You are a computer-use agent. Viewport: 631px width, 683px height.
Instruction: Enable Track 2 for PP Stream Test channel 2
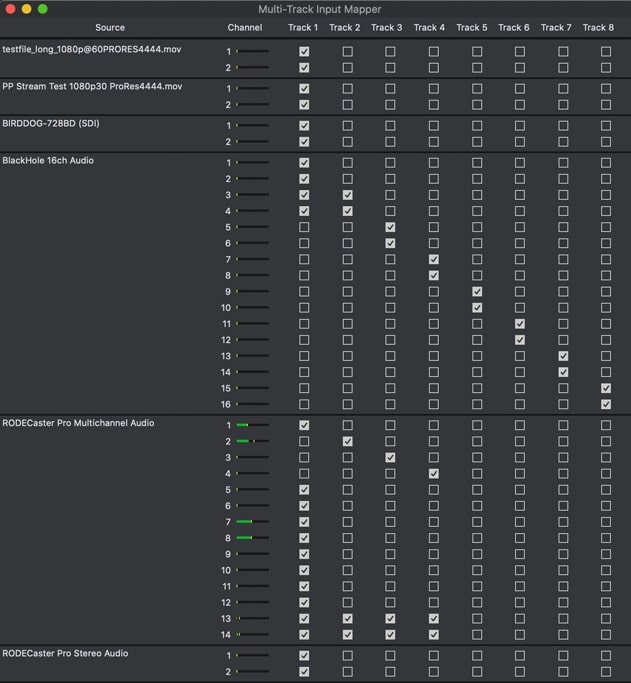(x=347, y=105)
